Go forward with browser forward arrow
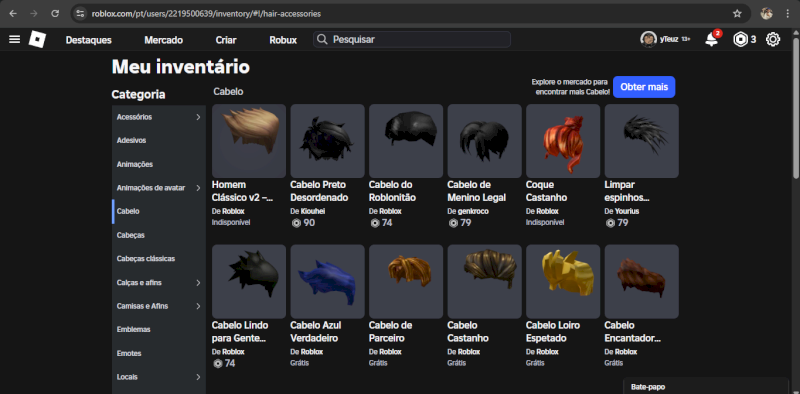This screenshot has height=394, width=800. click(x=34, y=14)
